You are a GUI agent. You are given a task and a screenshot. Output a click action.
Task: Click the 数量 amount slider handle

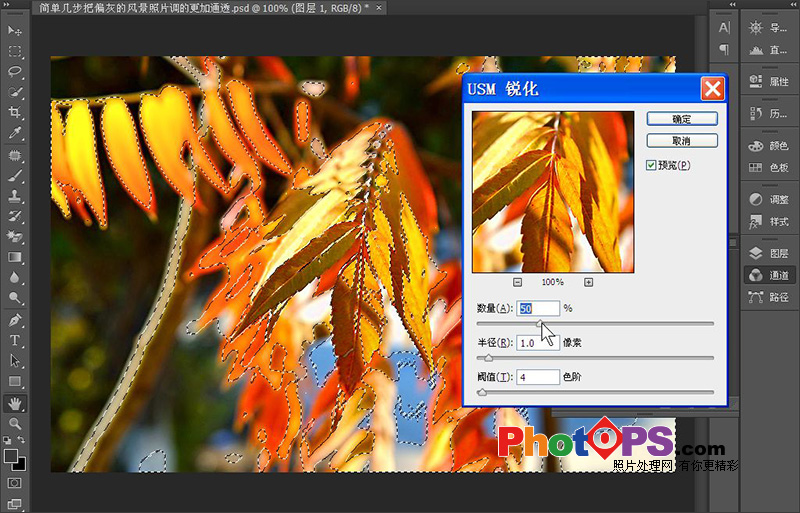[x=540, y=323]
